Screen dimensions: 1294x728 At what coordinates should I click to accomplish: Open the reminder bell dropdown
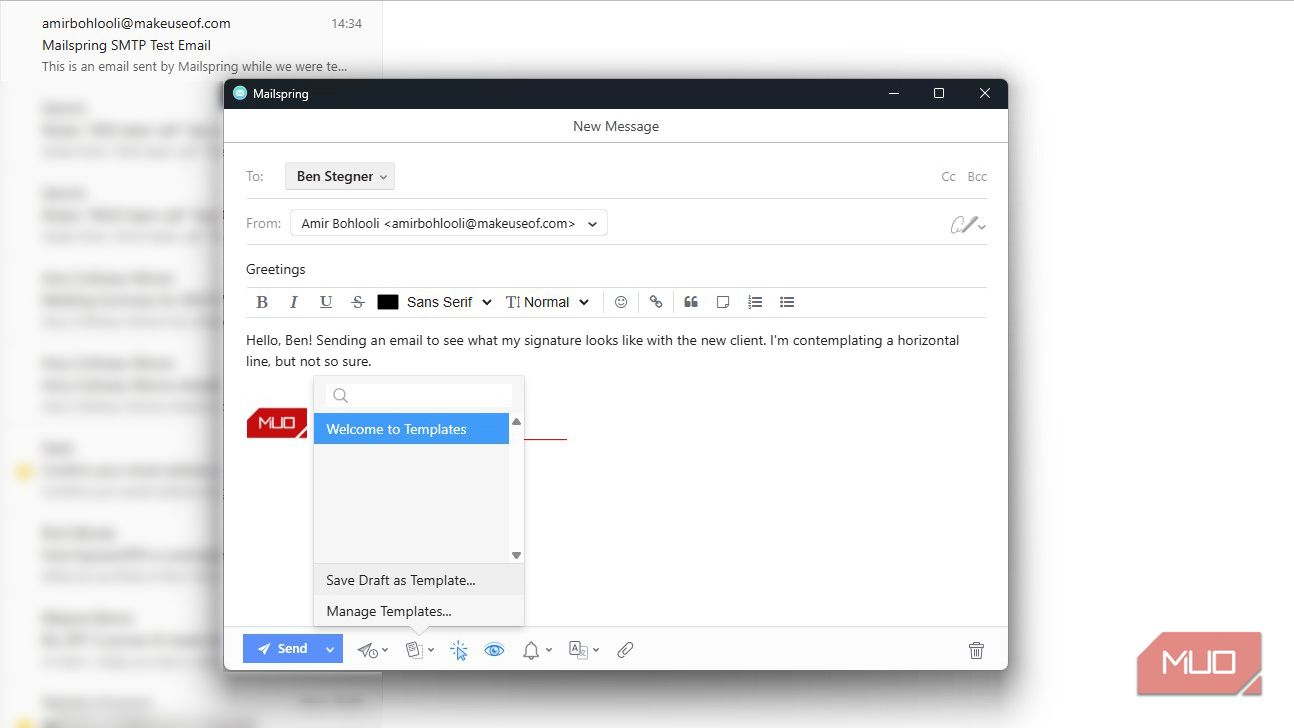536,650
